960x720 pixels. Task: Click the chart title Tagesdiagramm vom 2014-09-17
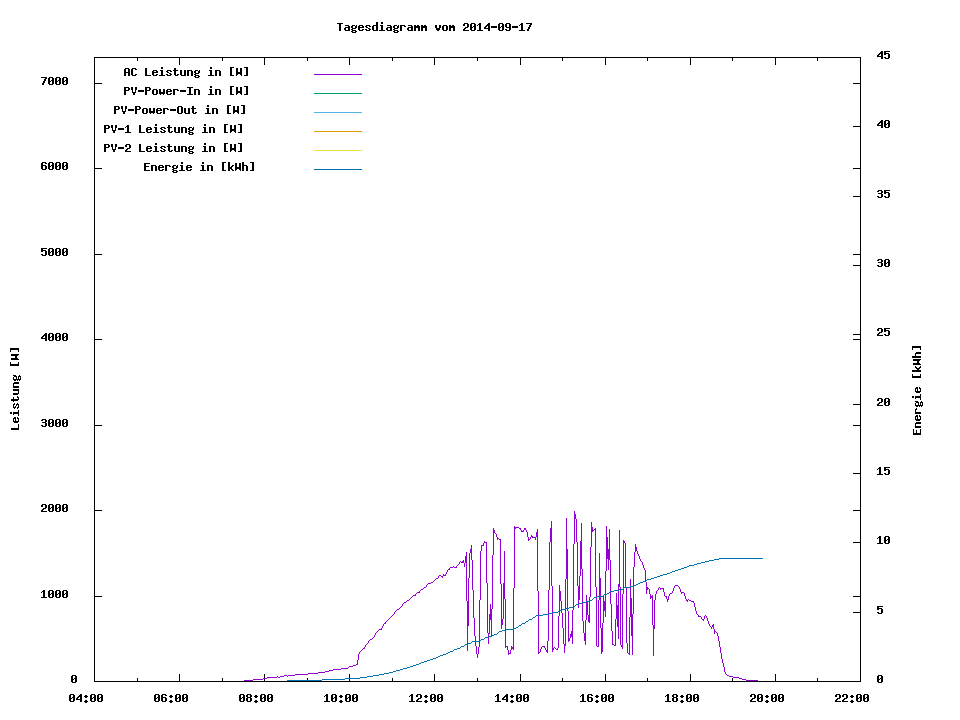click(x=434, y=27)
